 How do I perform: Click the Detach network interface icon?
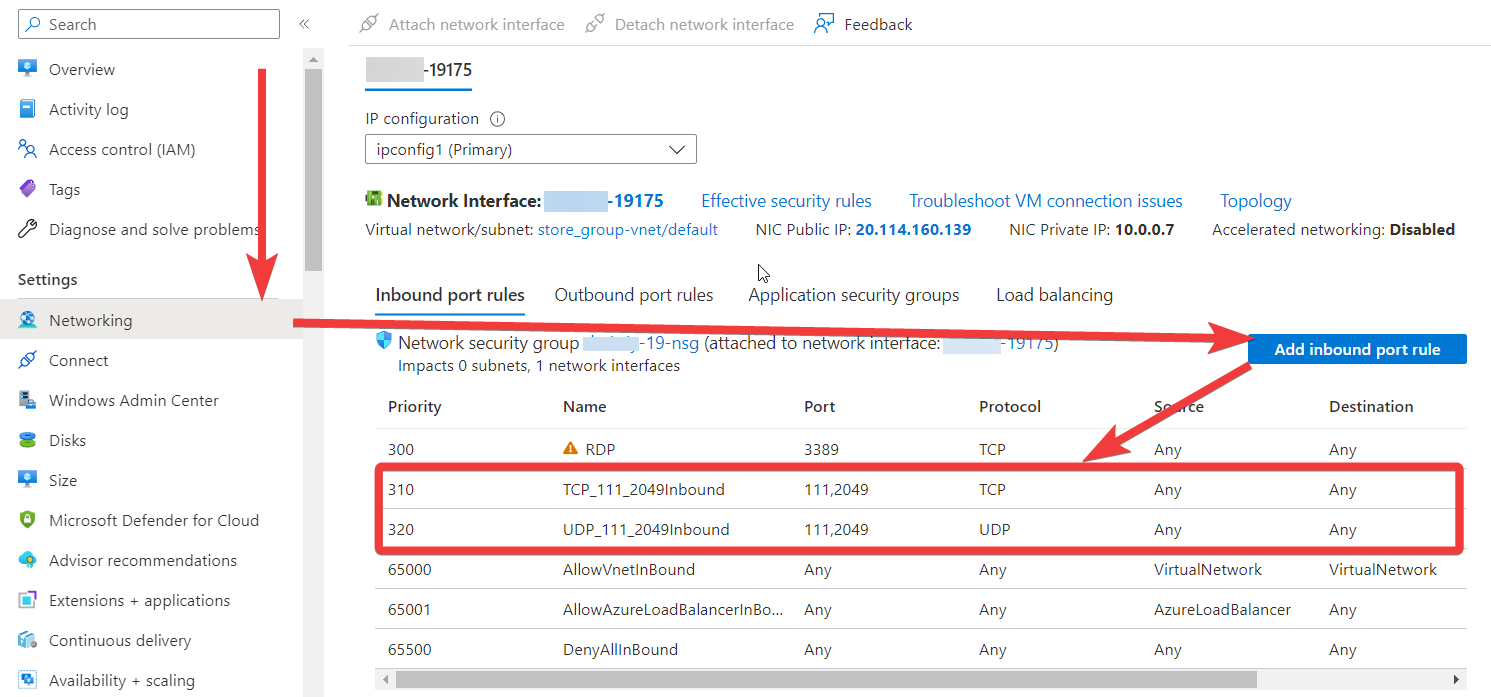click(x=595, y=24)
